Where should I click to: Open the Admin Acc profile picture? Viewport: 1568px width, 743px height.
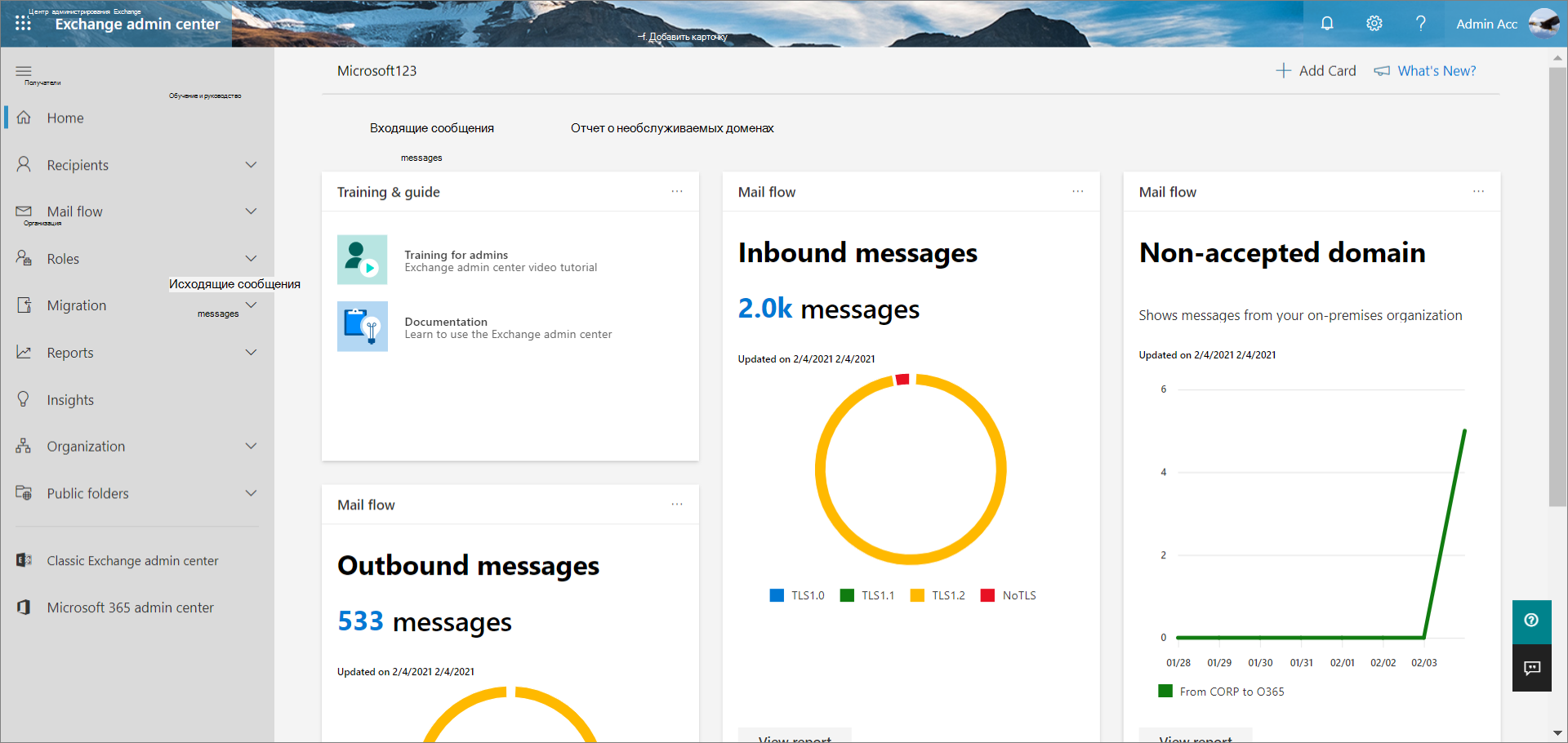click(1543, 24)
